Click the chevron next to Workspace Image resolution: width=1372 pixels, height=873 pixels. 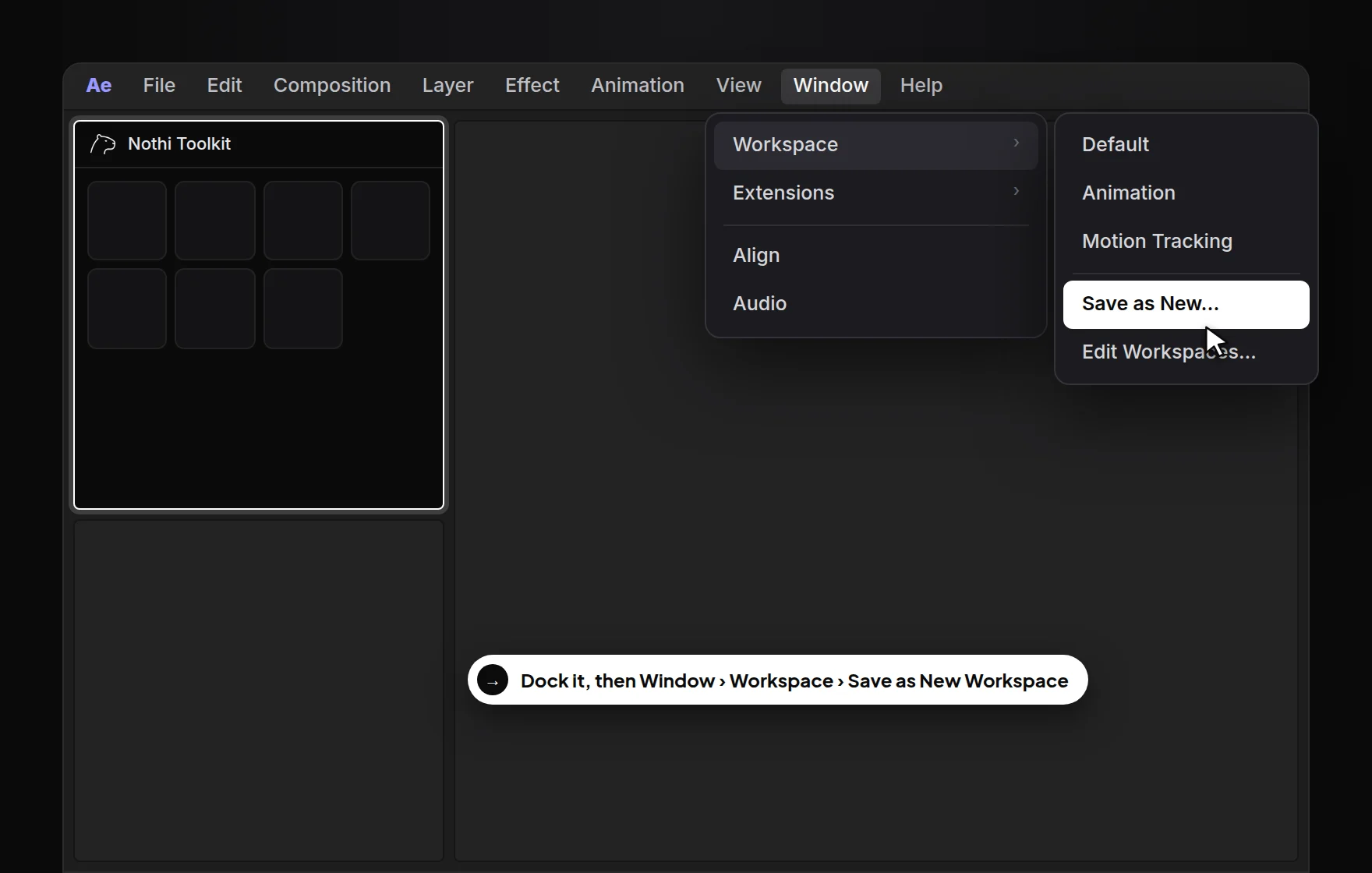point(1017,143)
